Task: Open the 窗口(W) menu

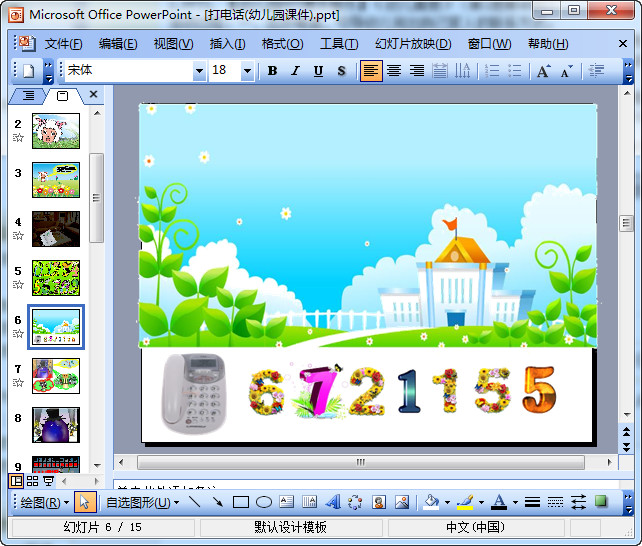Action: [x=489, y=44]
